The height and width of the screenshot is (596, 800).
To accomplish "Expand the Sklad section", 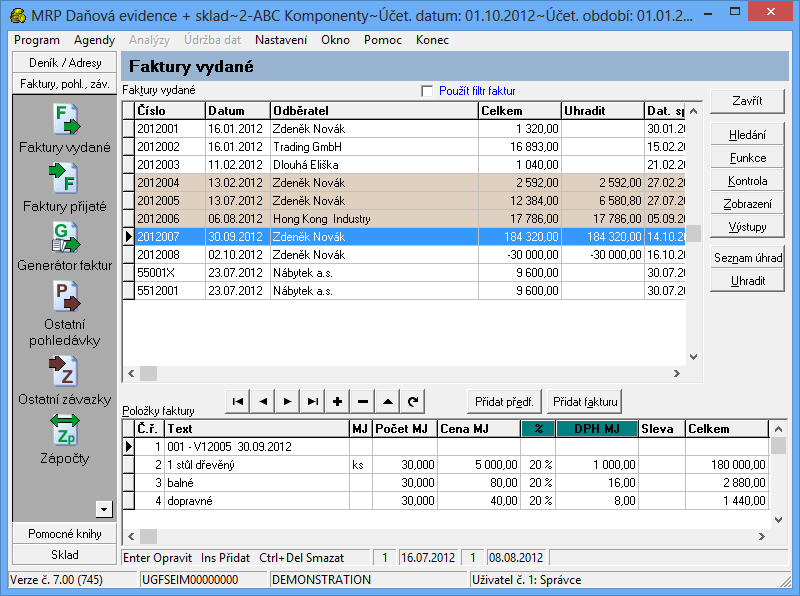I will coord(64,554).
